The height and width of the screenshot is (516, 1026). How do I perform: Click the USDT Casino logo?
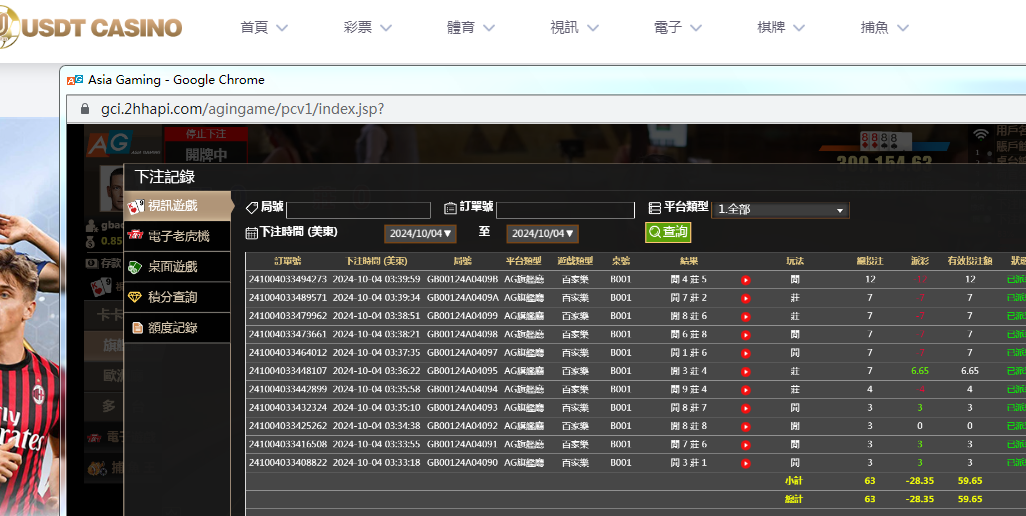pyautogui.click(x=91, y=26)
